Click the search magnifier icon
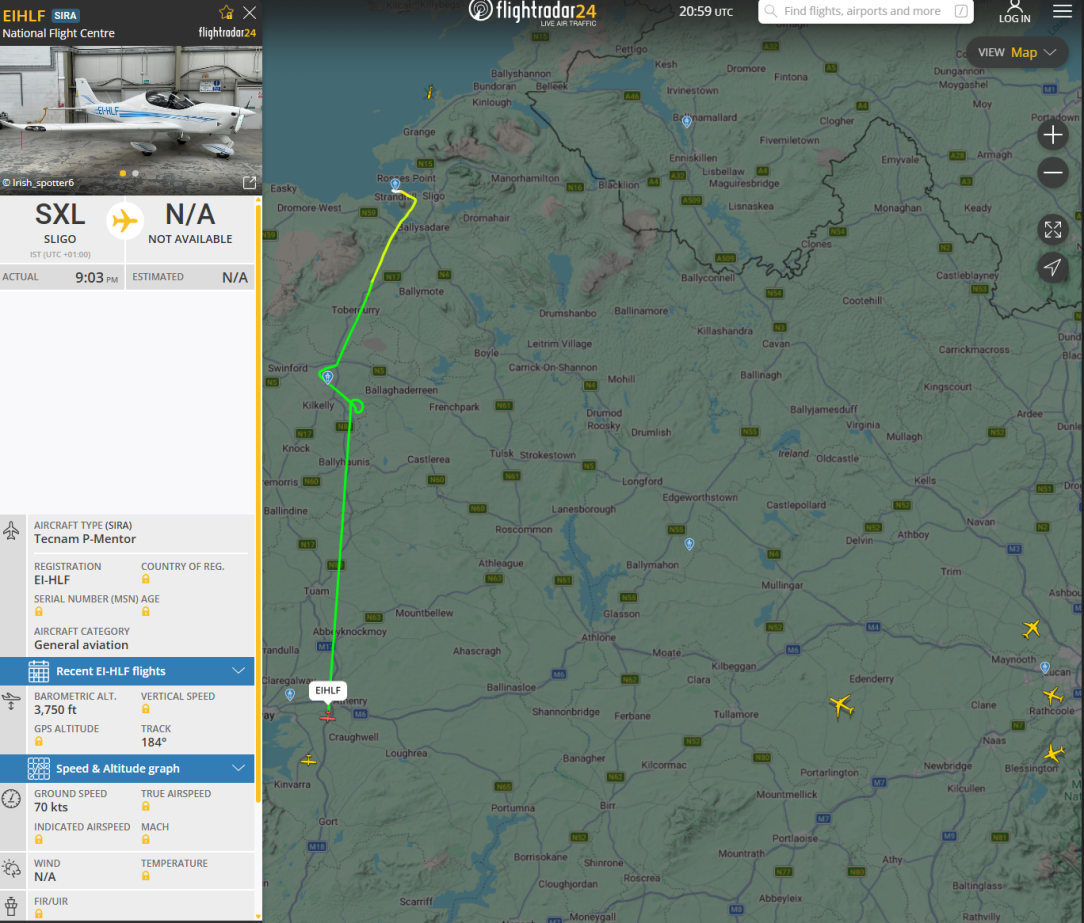This screenshot has width=1084, height=923. tap(771, 11)
